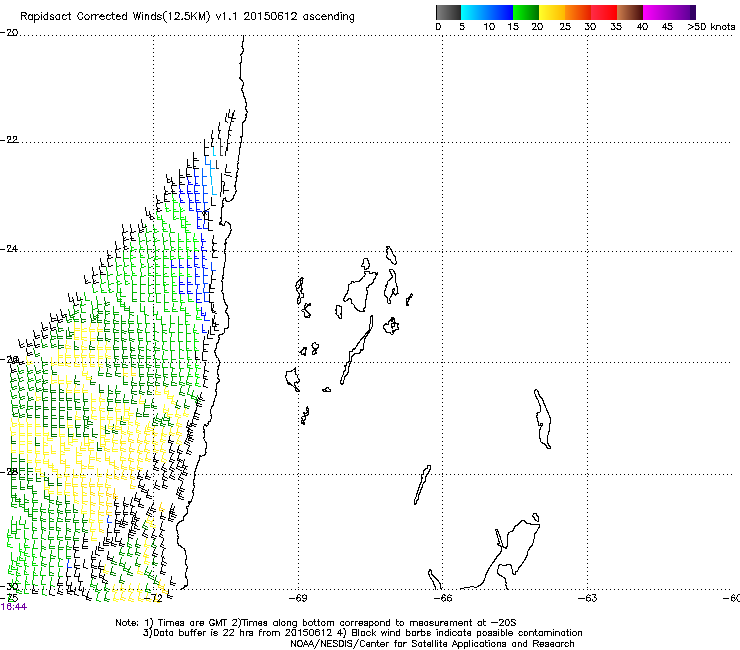Click the brown 35-40 knots legend color
740x650 pixels.
pyautogui.click(x=630, y=12)
